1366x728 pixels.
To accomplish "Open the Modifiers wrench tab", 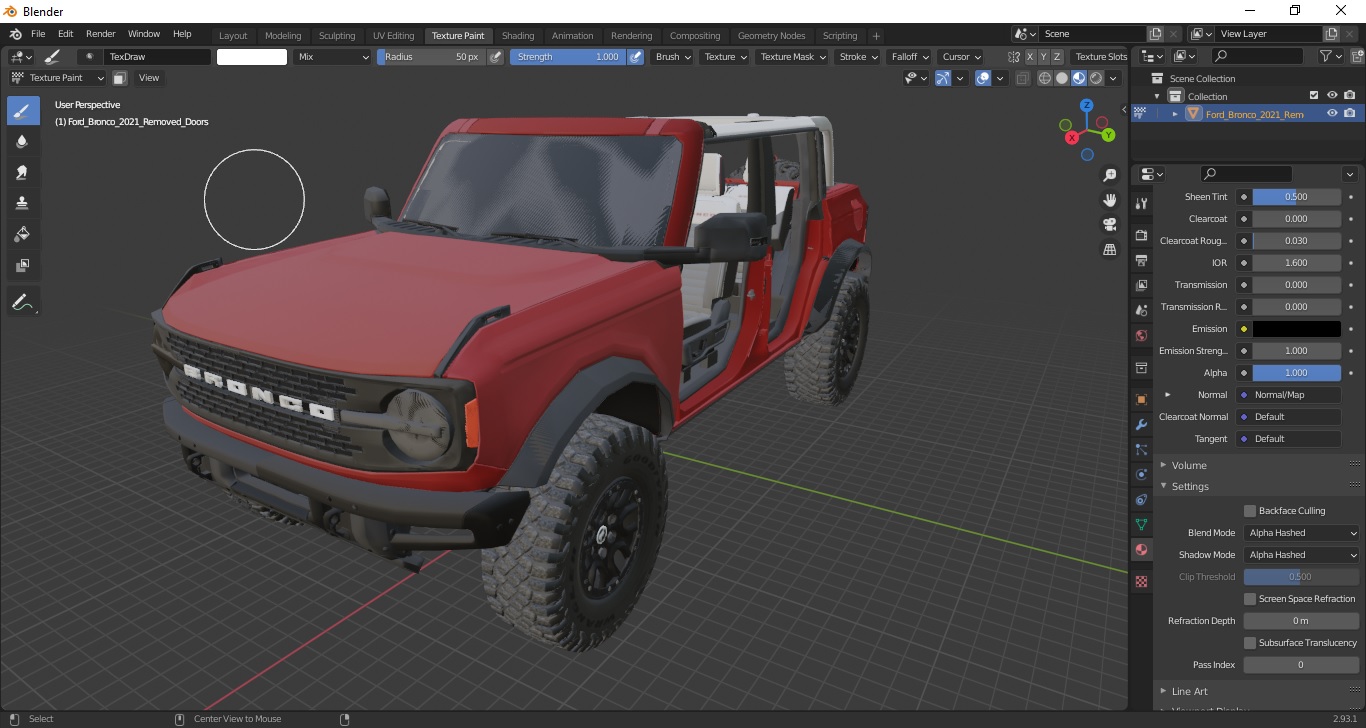I will pyautogui.click(x=1141, y=424).
